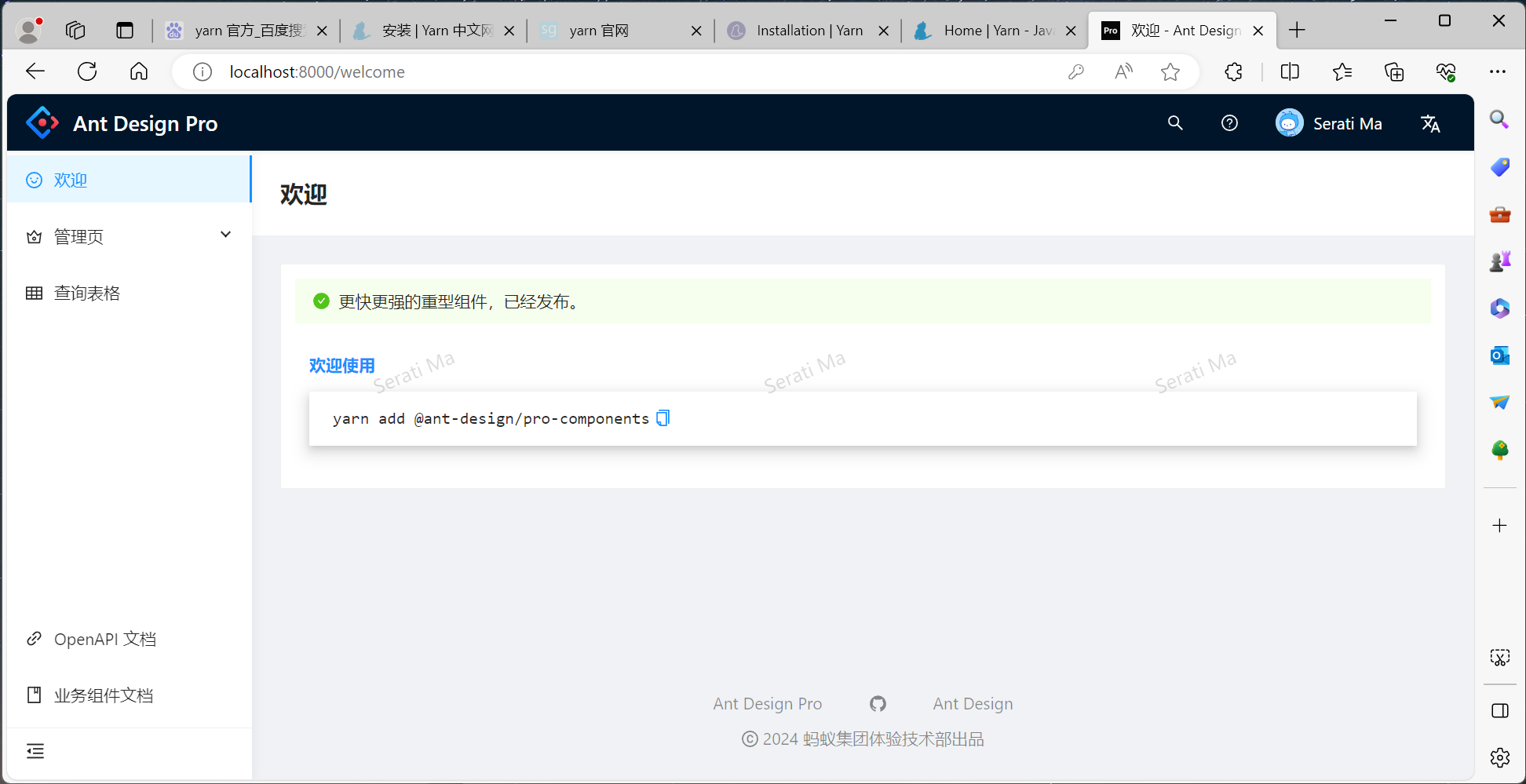The image size is (1526, 784).
Task: Click the address bar URL
Action: point(317,72)
